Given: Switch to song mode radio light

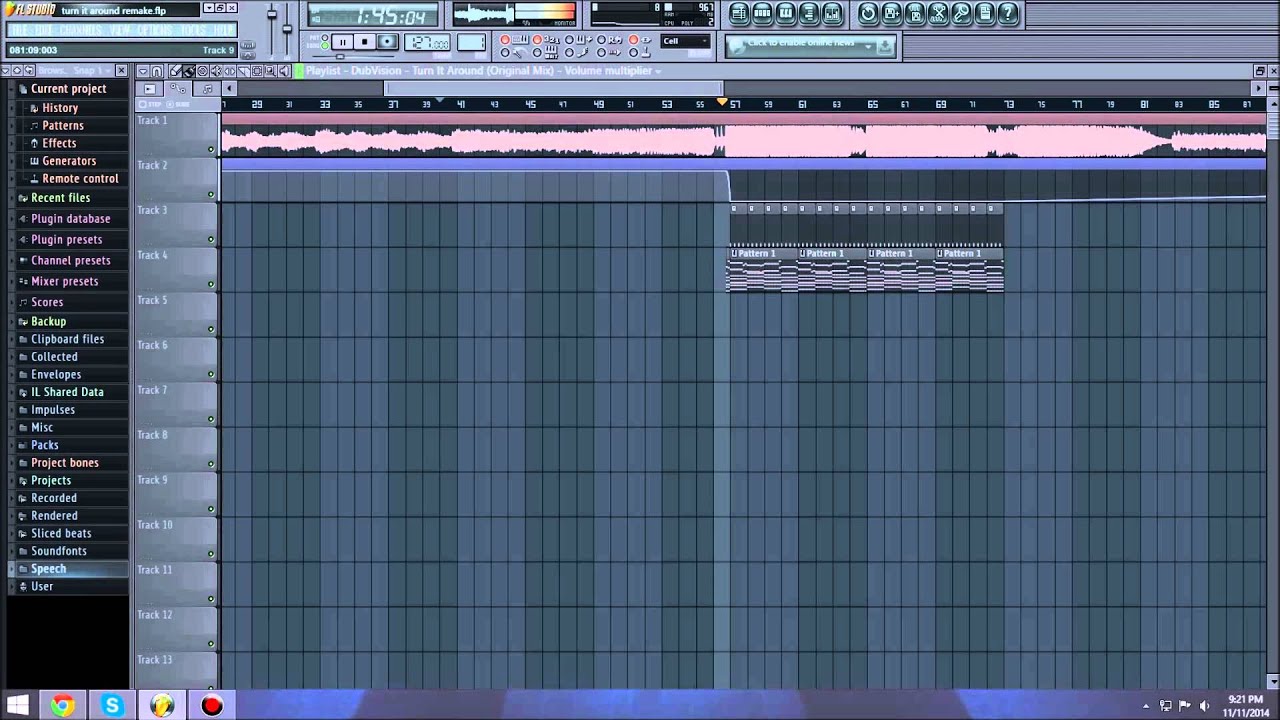Looking at the screenshot, I should [324, 46].
